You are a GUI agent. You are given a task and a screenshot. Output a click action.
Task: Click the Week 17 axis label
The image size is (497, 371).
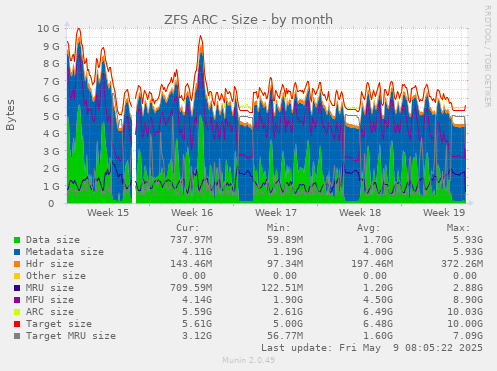tap(276, 213)
